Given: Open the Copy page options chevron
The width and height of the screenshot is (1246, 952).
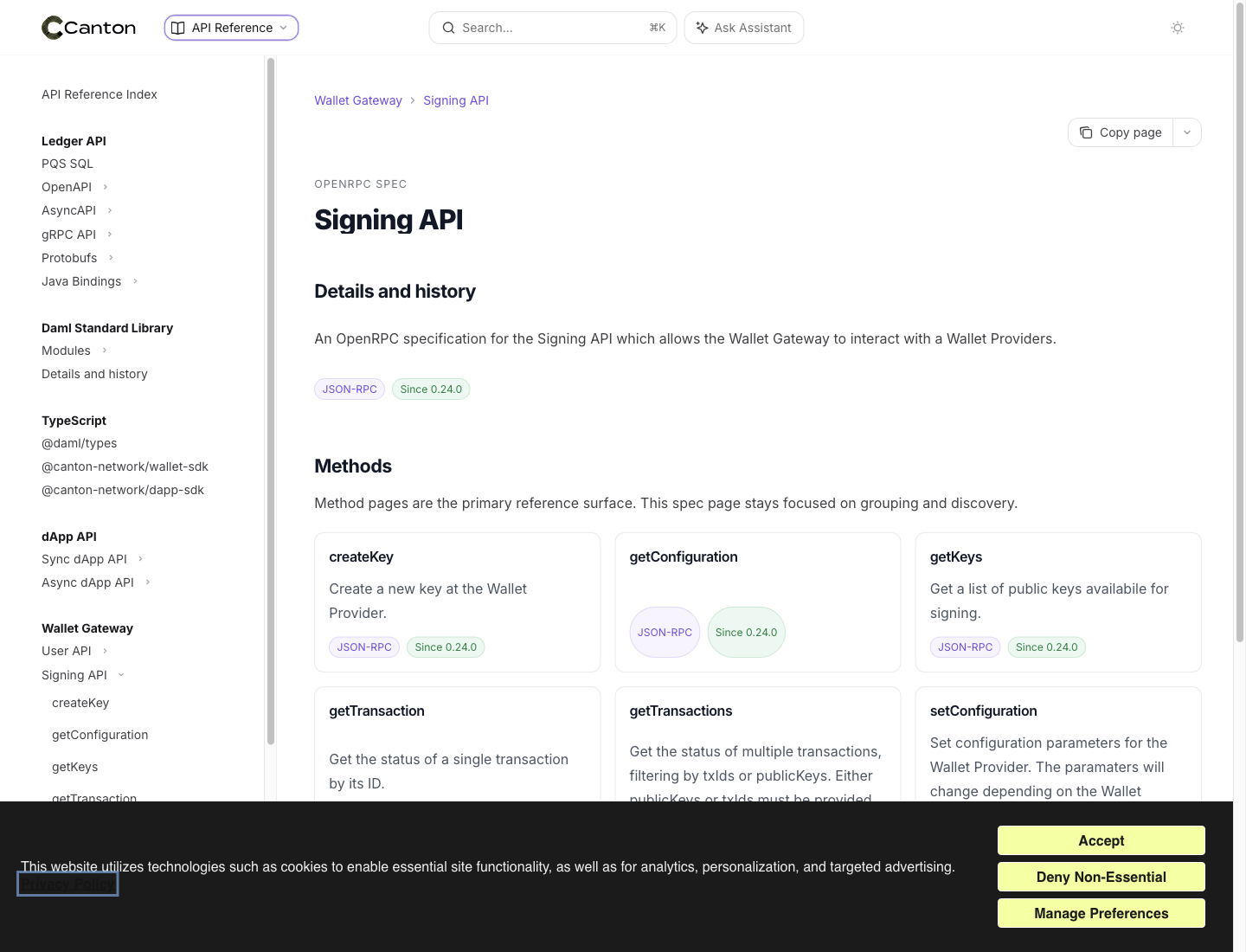Looking at the screenshot, I should pos(1187,132).
